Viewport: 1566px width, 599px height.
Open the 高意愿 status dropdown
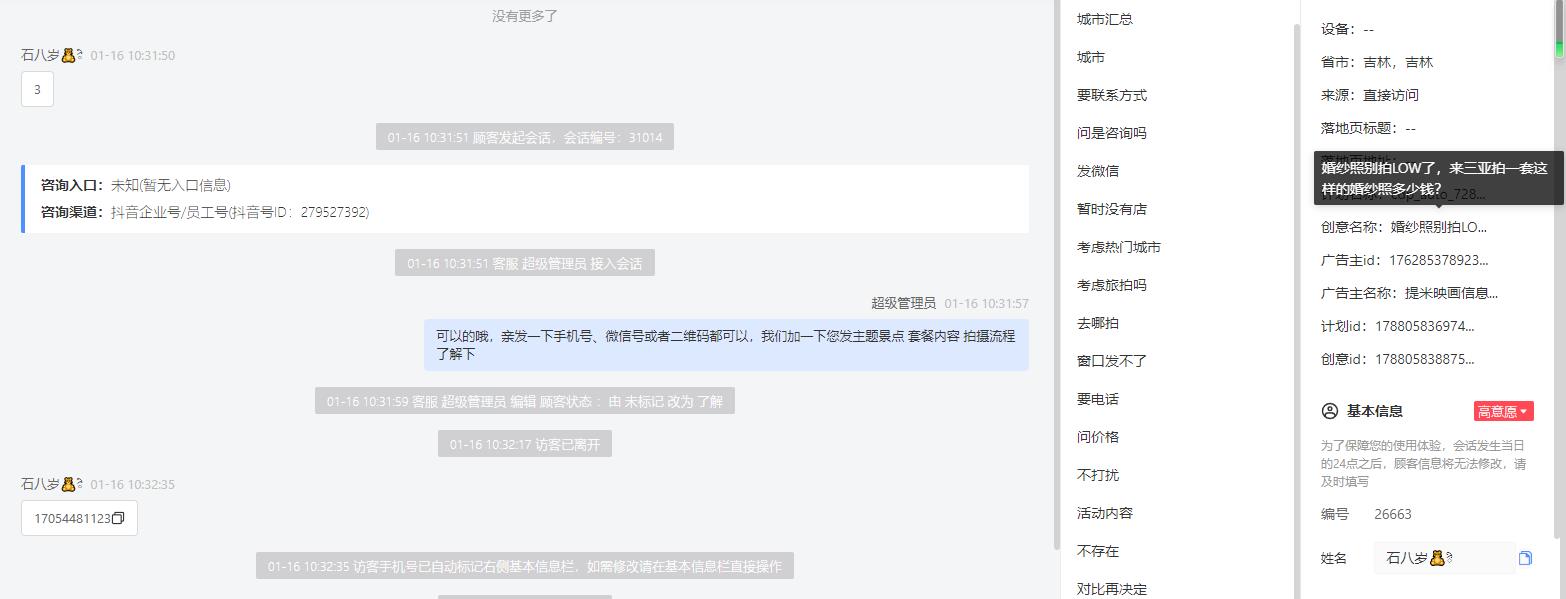1503,411
